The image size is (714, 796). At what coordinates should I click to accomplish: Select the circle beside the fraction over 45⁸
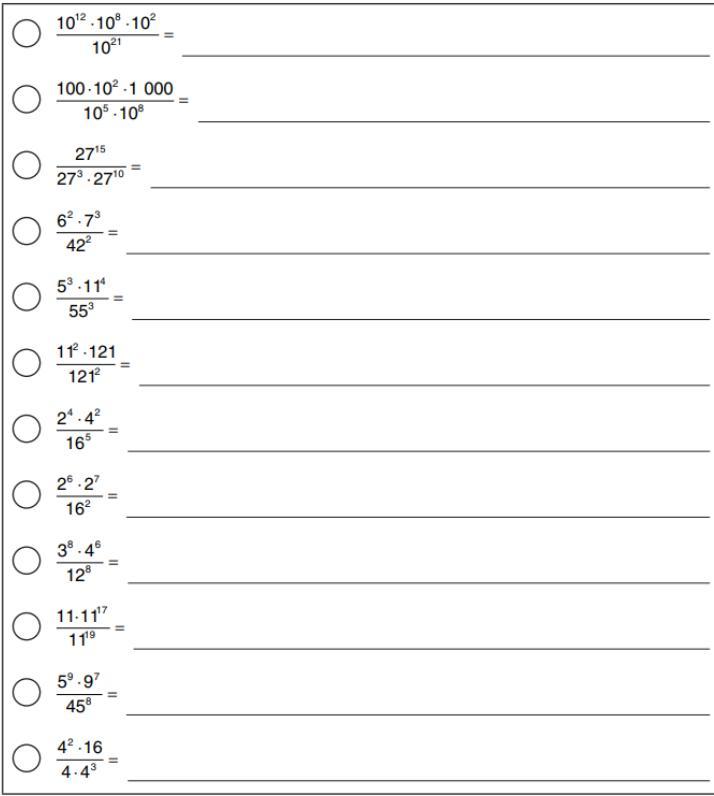(x=26, y=693)
